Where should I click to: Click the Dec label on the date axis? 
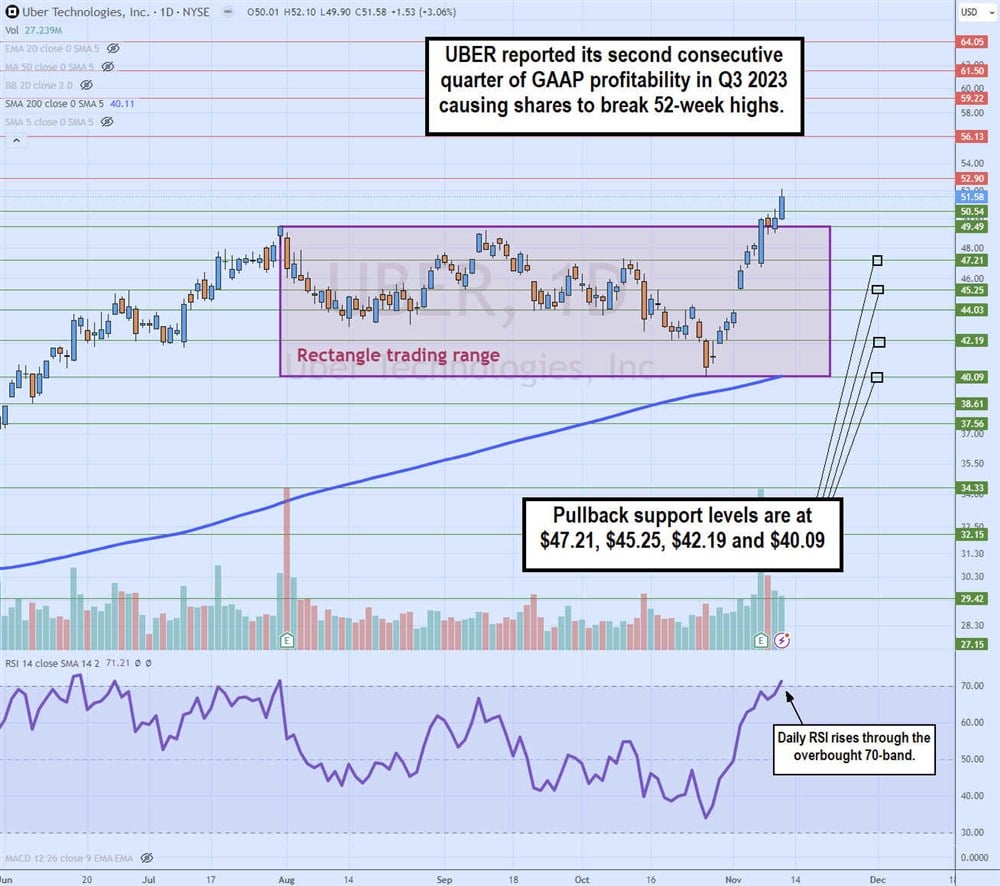click(878, 880)
